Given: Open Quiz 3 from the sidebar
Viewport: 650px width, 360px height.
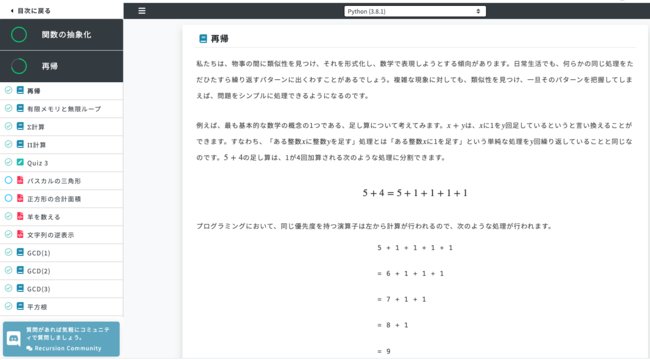Looking at the screenshot, I should [61, 163].
